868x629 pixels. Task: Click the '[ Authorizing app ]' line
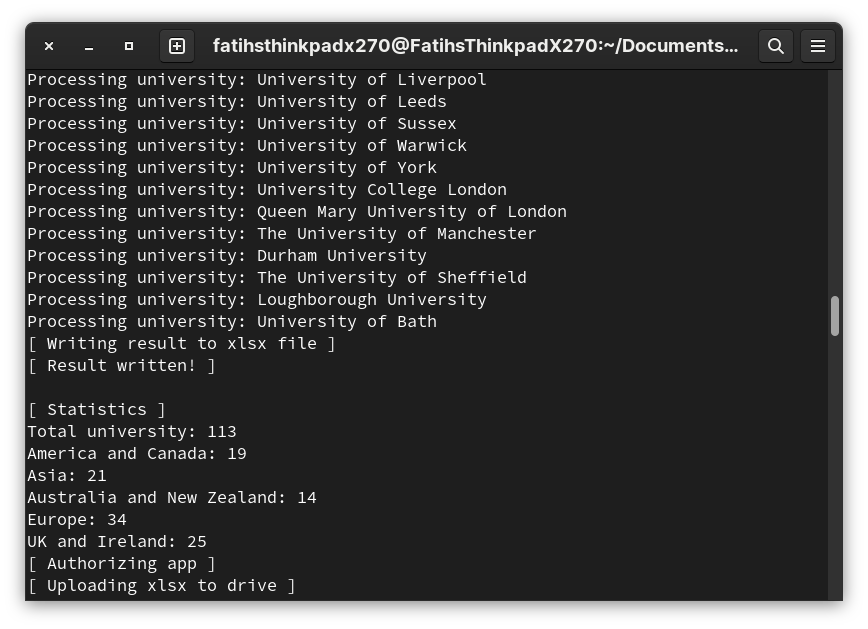pos(121,564)
